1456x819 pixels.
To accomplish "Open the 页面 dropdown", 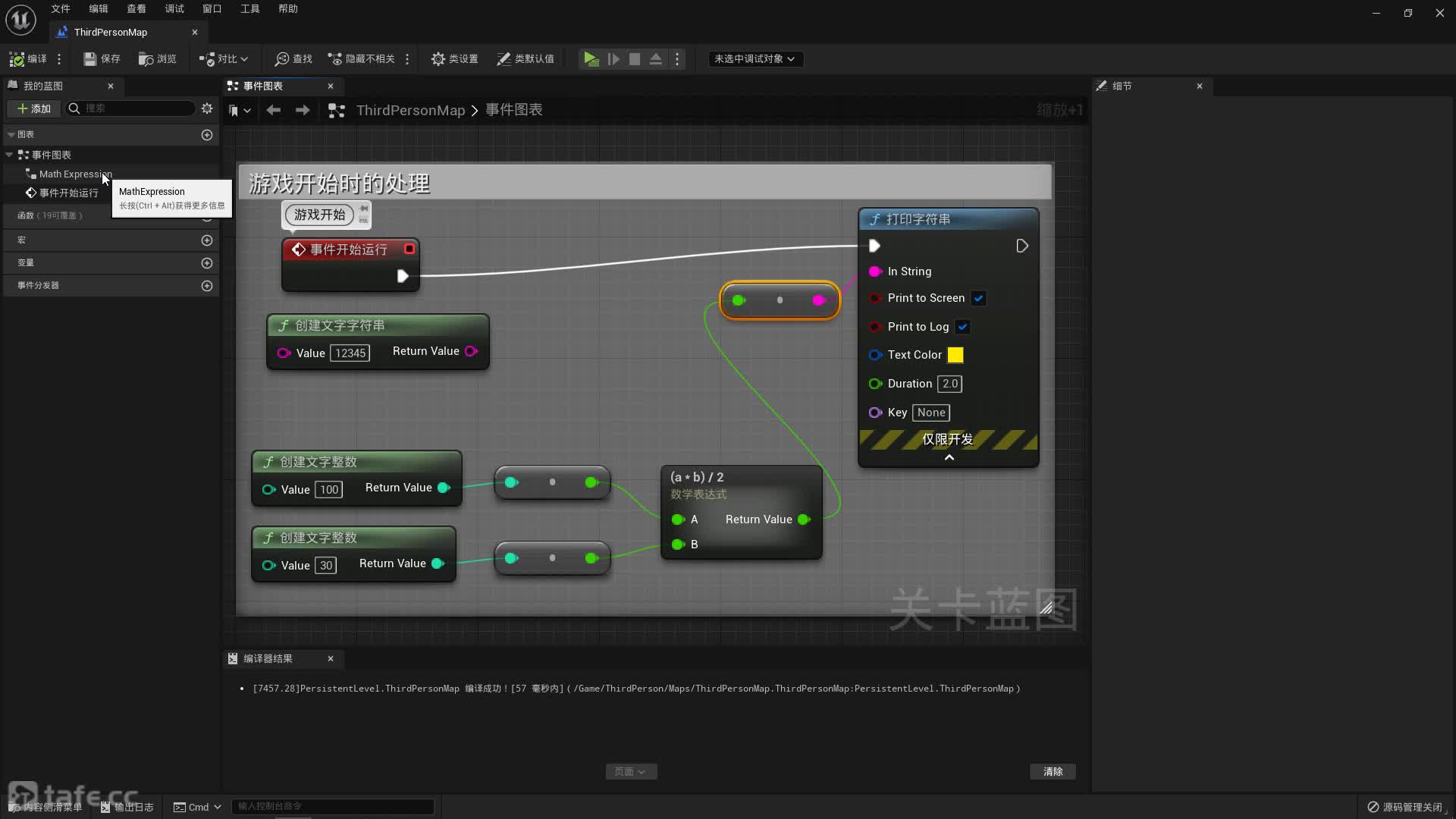I will coord(631,771).
